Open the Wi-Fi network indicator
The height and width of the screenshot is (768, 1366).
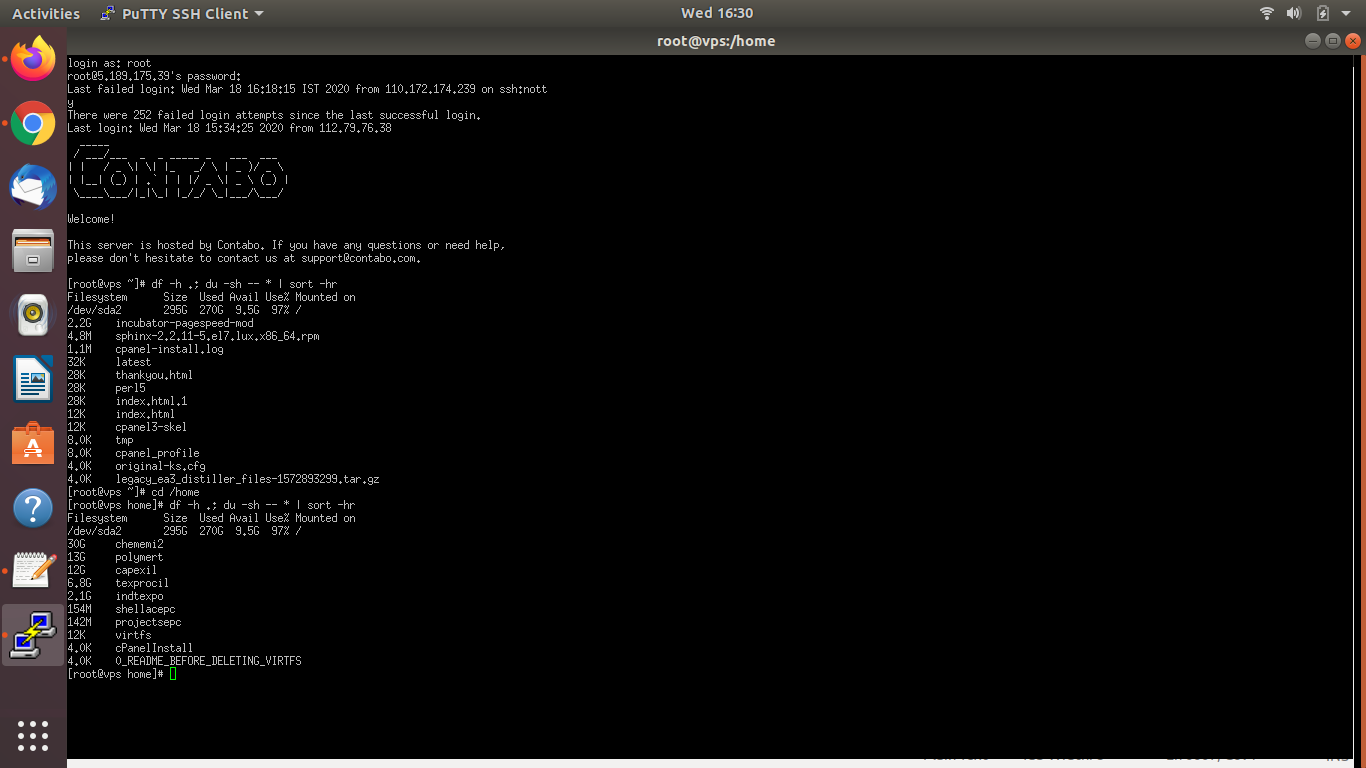click(x=1267, y=13)
